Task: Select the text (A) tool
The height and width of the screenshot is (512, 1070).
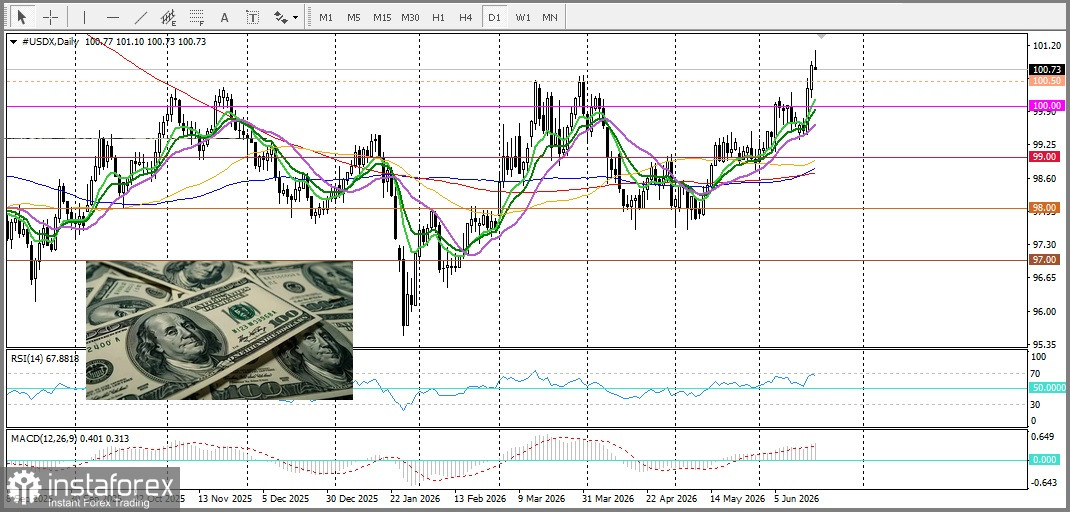Action: [225, 16]
